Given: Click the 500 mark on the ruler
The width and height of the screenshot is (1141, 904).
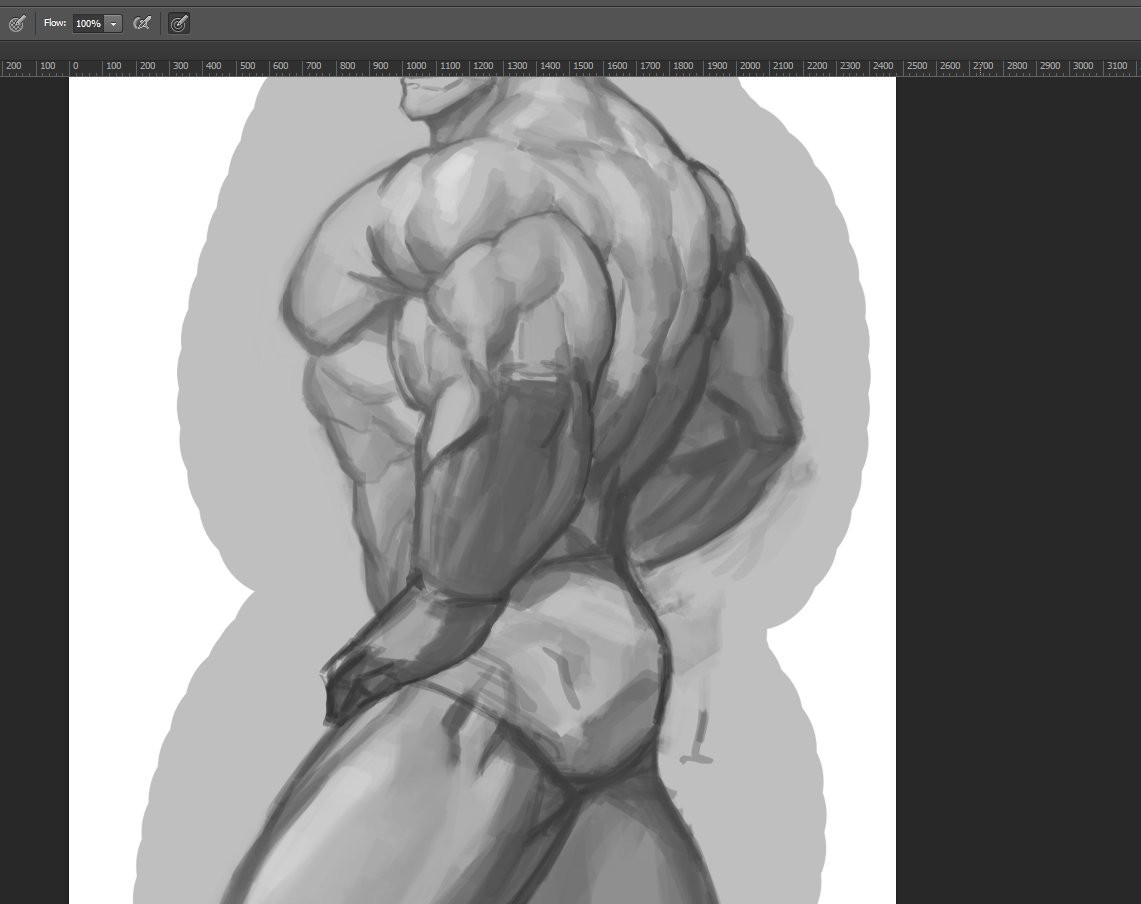Looking at the screenshot, I should tap(247, 66).
